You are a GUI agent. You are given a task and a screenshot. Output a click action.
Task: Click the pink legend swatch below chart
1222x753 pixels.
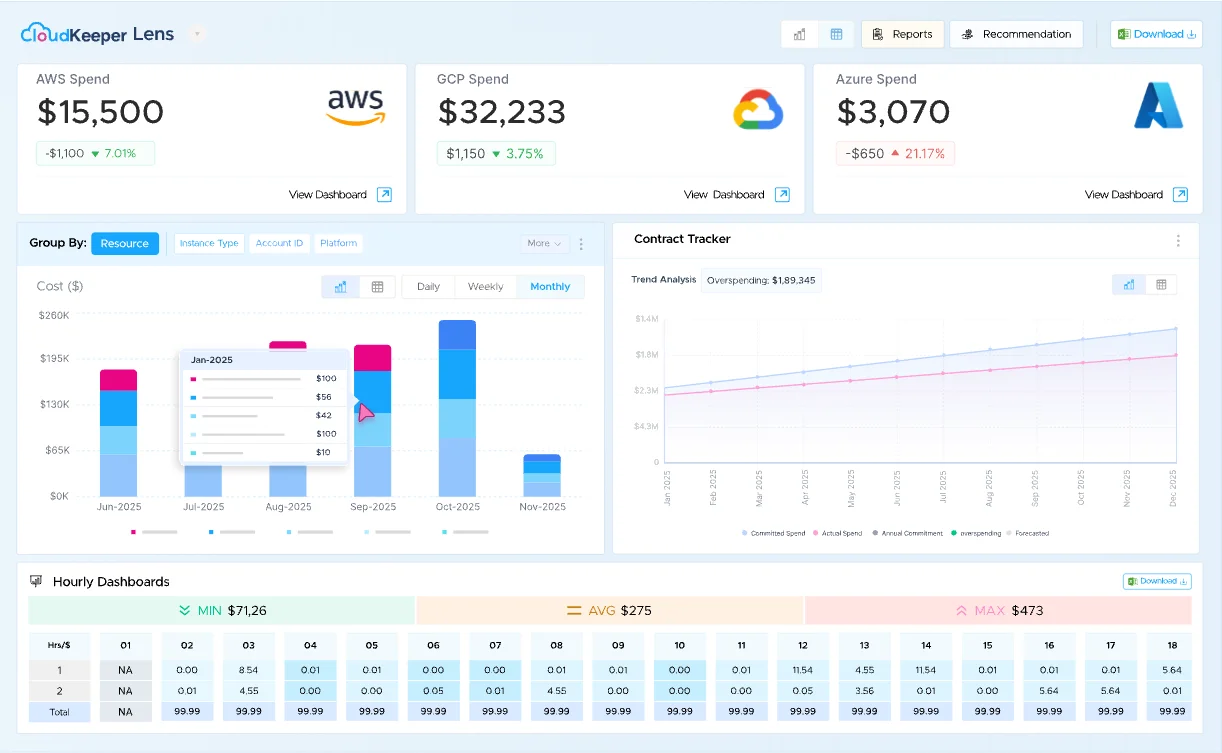[133, 532]
